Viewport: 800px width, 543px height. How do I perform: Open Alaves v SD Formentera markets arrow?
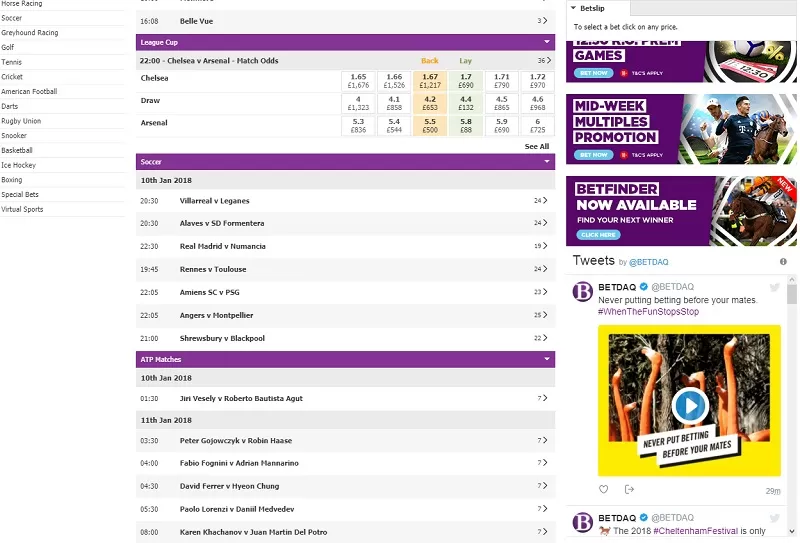(545, 223)
